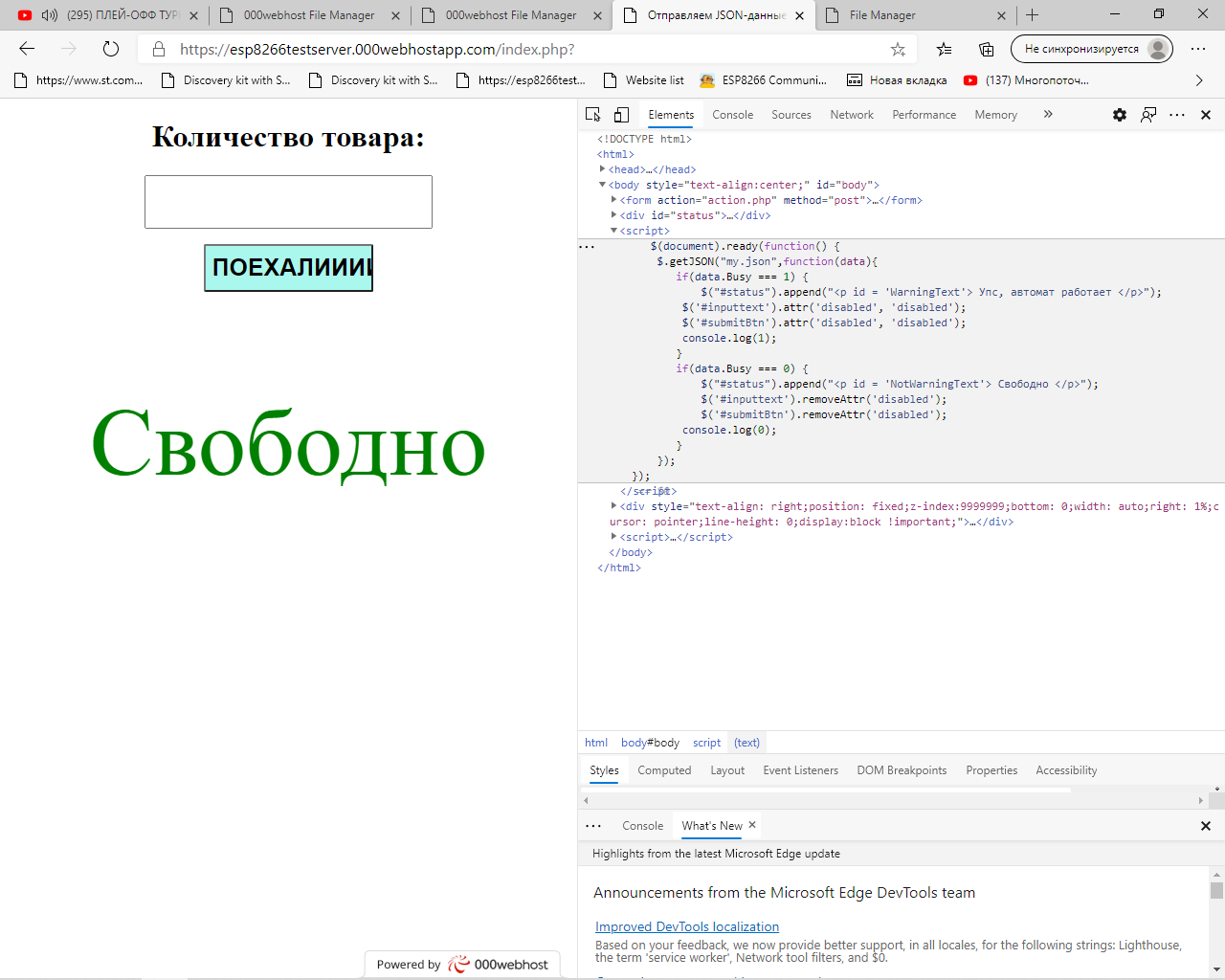Open drawer options three-dot menu
Screen dimensions: 1225x980
pyautogui.click(x=593, y=826)
